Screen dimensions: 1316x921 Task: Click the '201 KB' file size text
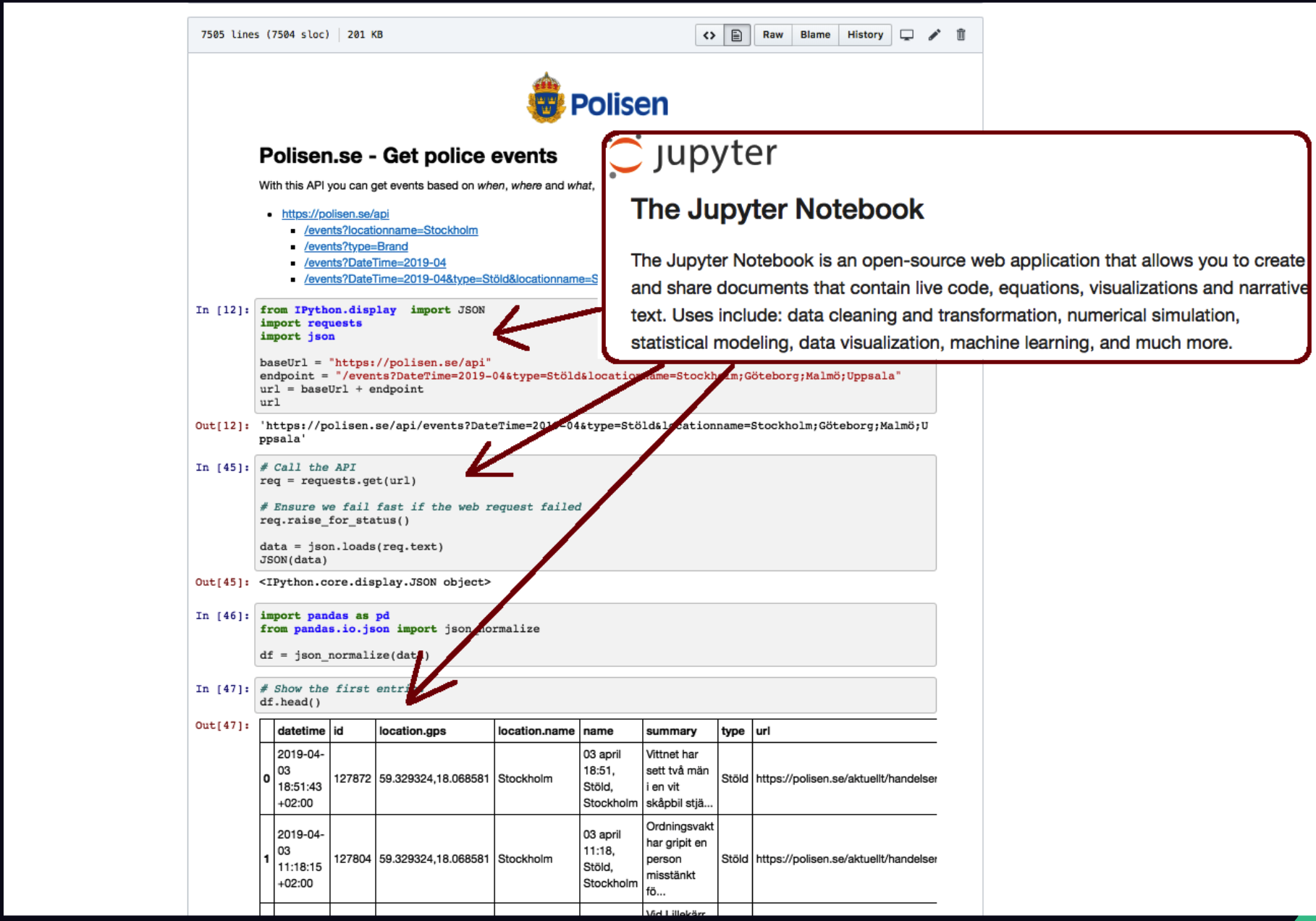coord(365,35)
